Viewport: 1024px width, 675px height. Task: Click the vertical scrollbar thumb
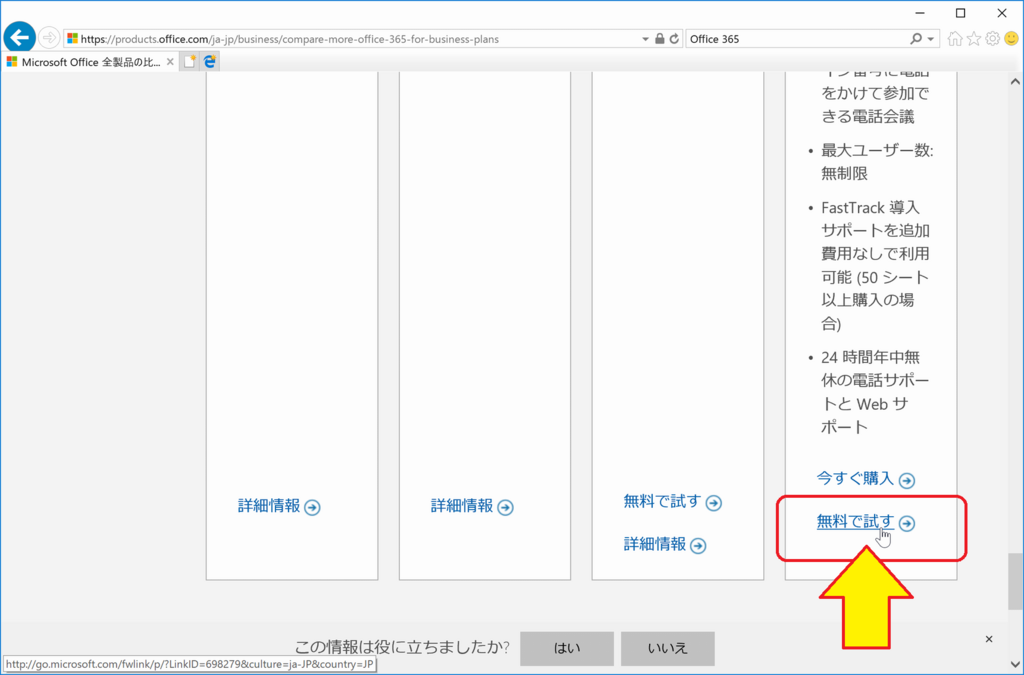click(x=1015, y=581)
